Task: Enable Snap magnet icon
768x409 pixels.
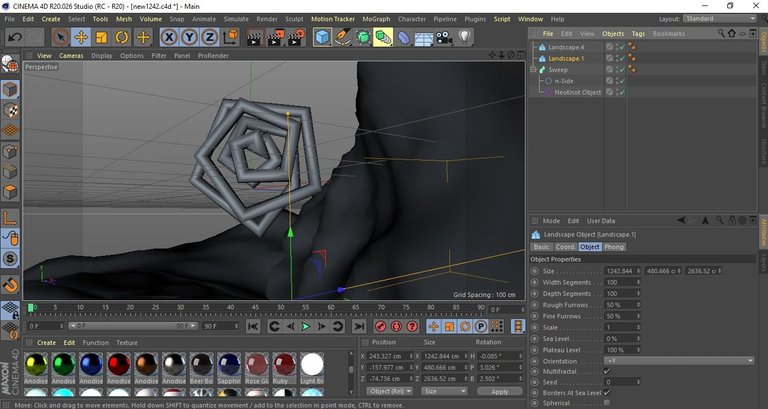Action: [10, 284]
